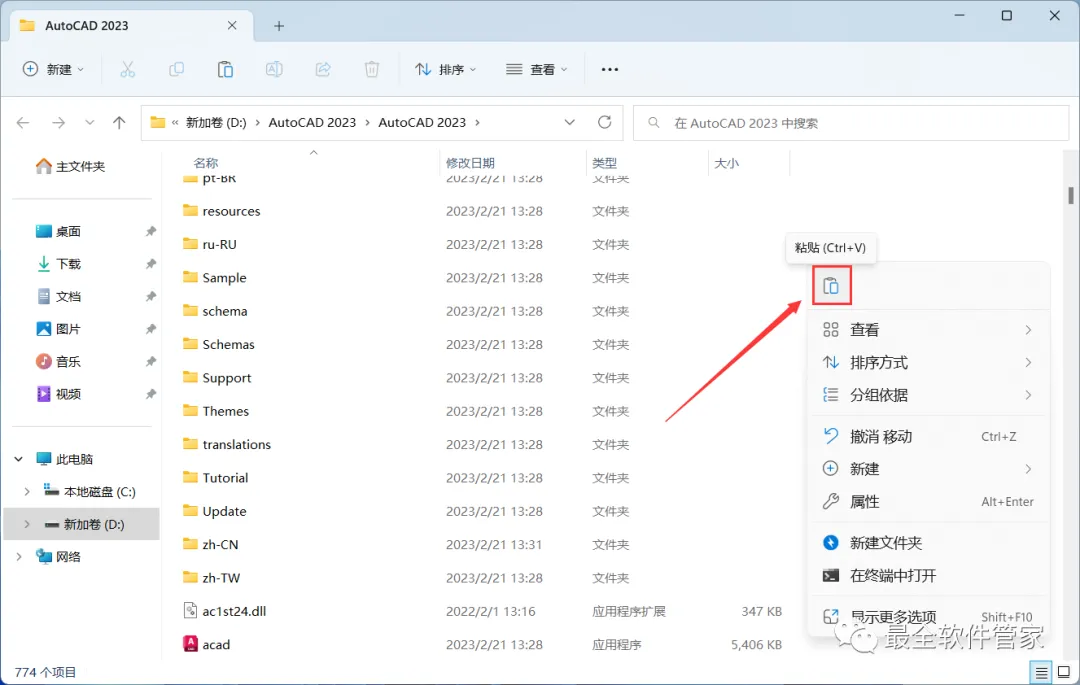
Task: Sort by the 修改日期 column header
Action: 470,162
